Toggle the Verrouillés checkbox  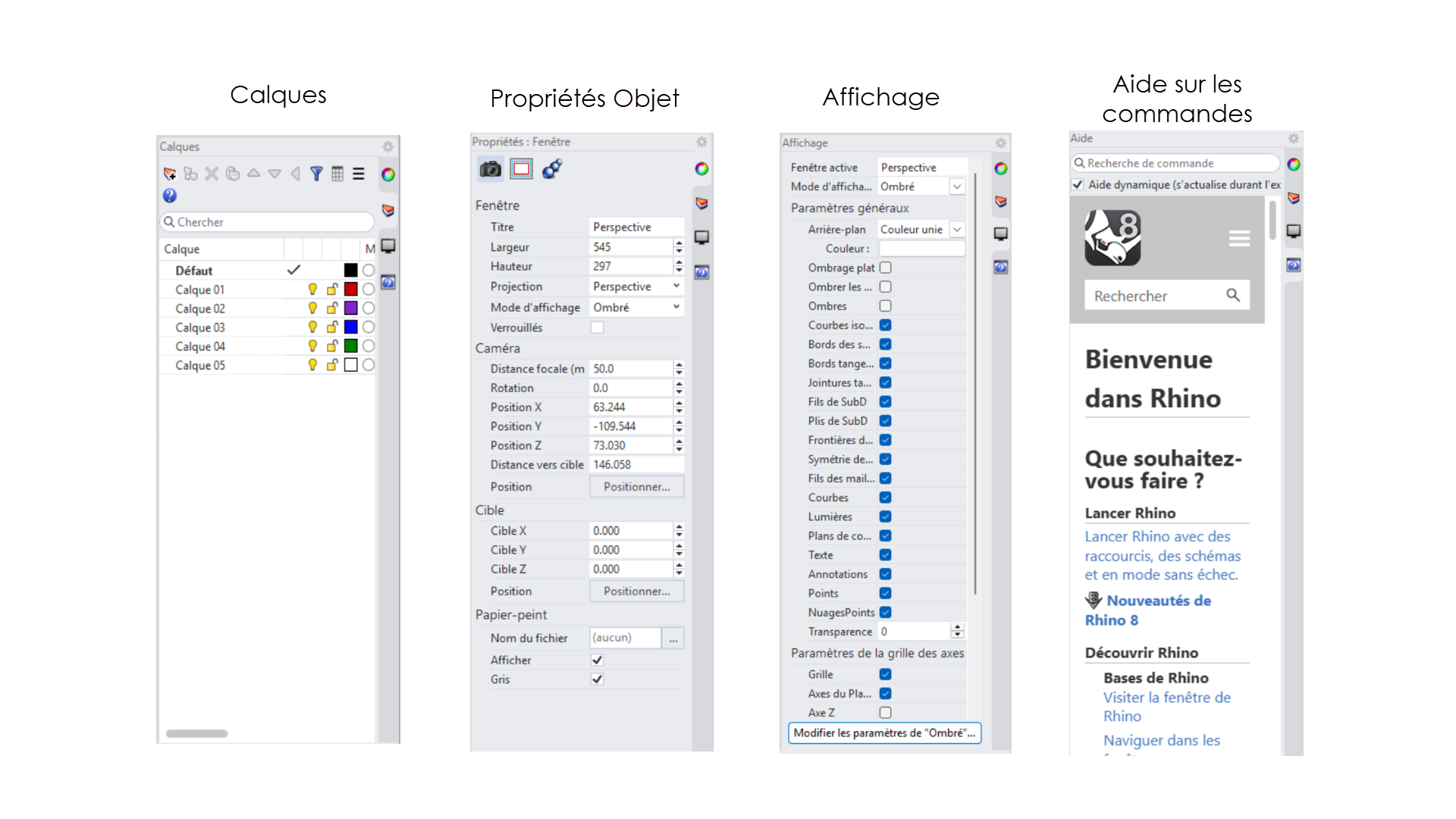click(x=598, y=328)
